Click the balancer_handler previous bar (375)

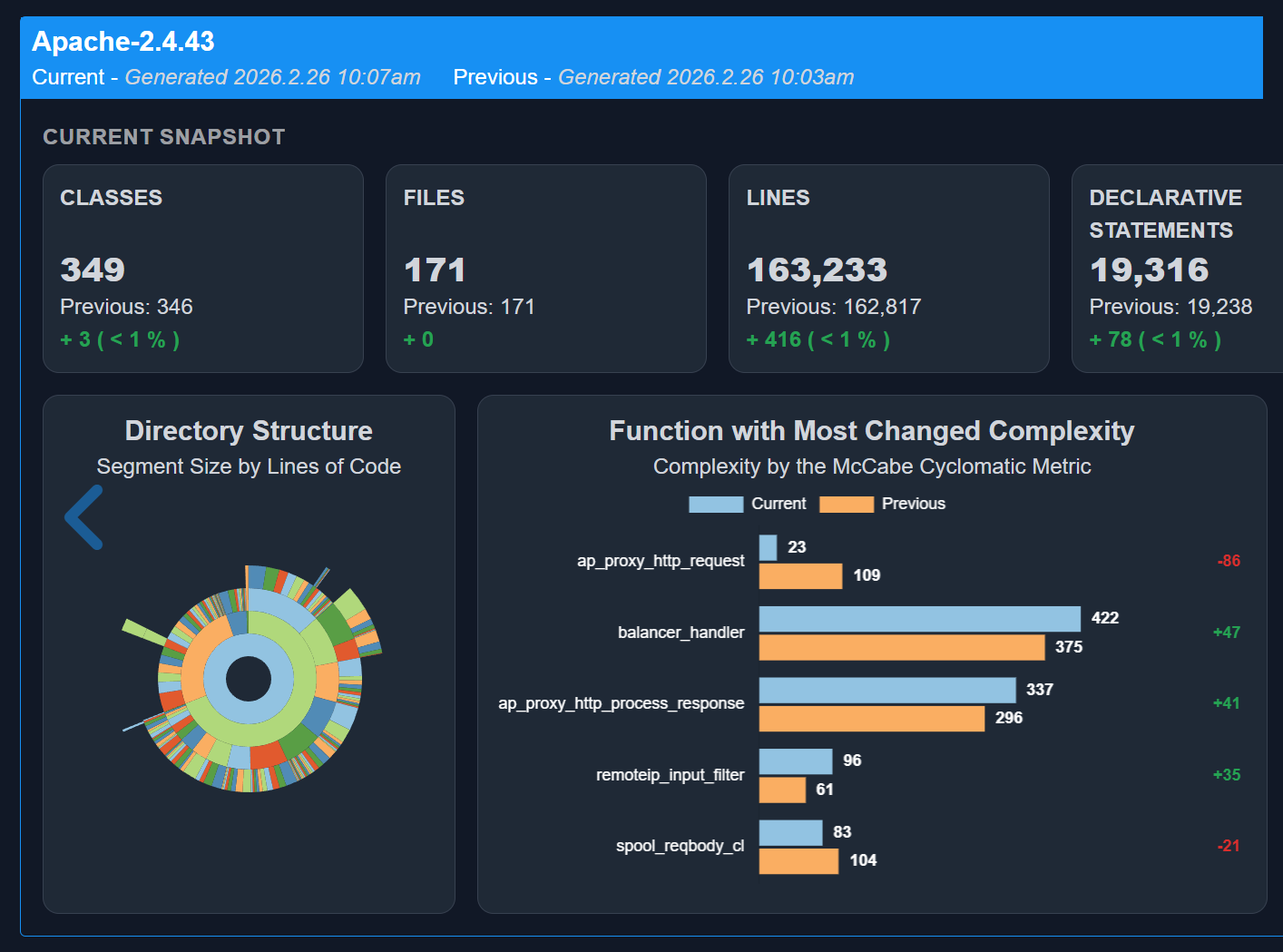(901, 647)
